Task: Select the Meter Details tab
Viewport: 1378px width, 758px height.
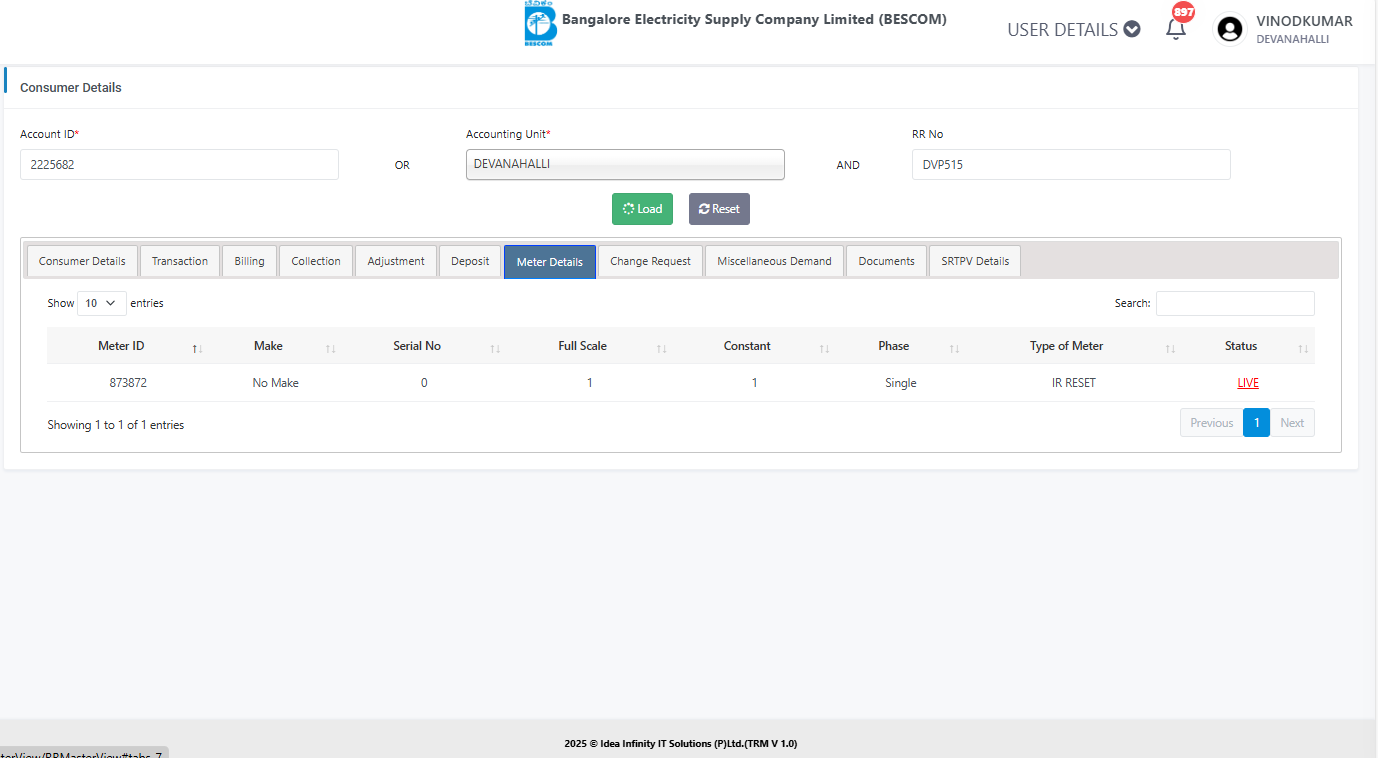Action: point(550,262)
